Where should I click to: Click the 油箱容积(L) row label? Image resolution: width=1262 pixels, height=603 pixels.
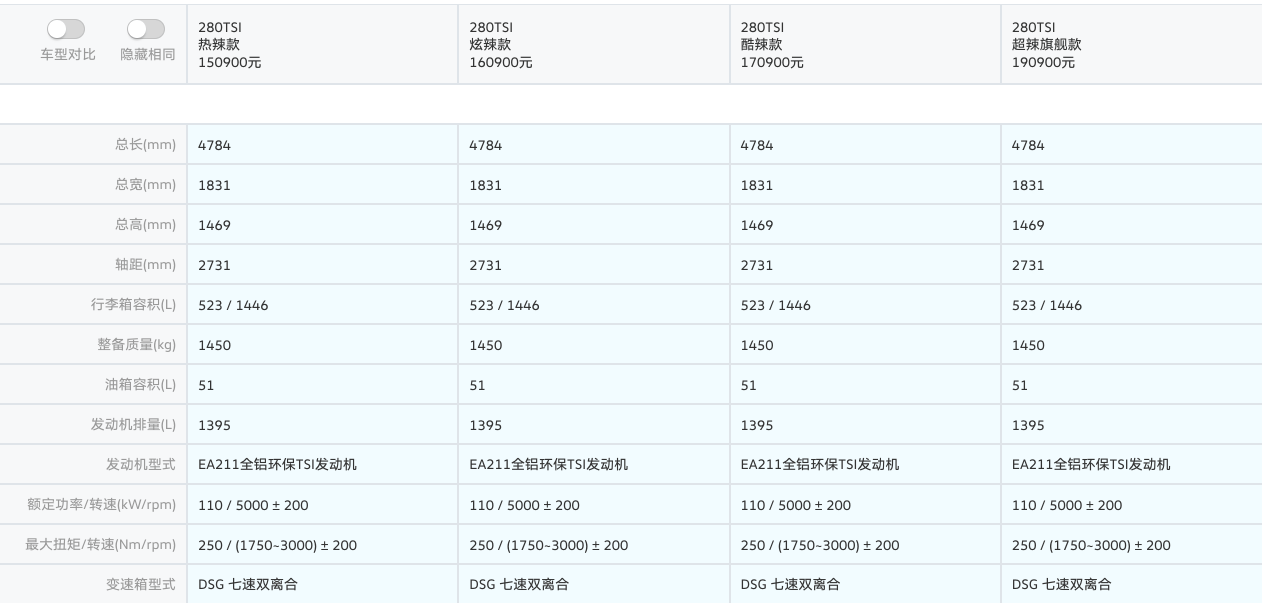coord(140,385)
